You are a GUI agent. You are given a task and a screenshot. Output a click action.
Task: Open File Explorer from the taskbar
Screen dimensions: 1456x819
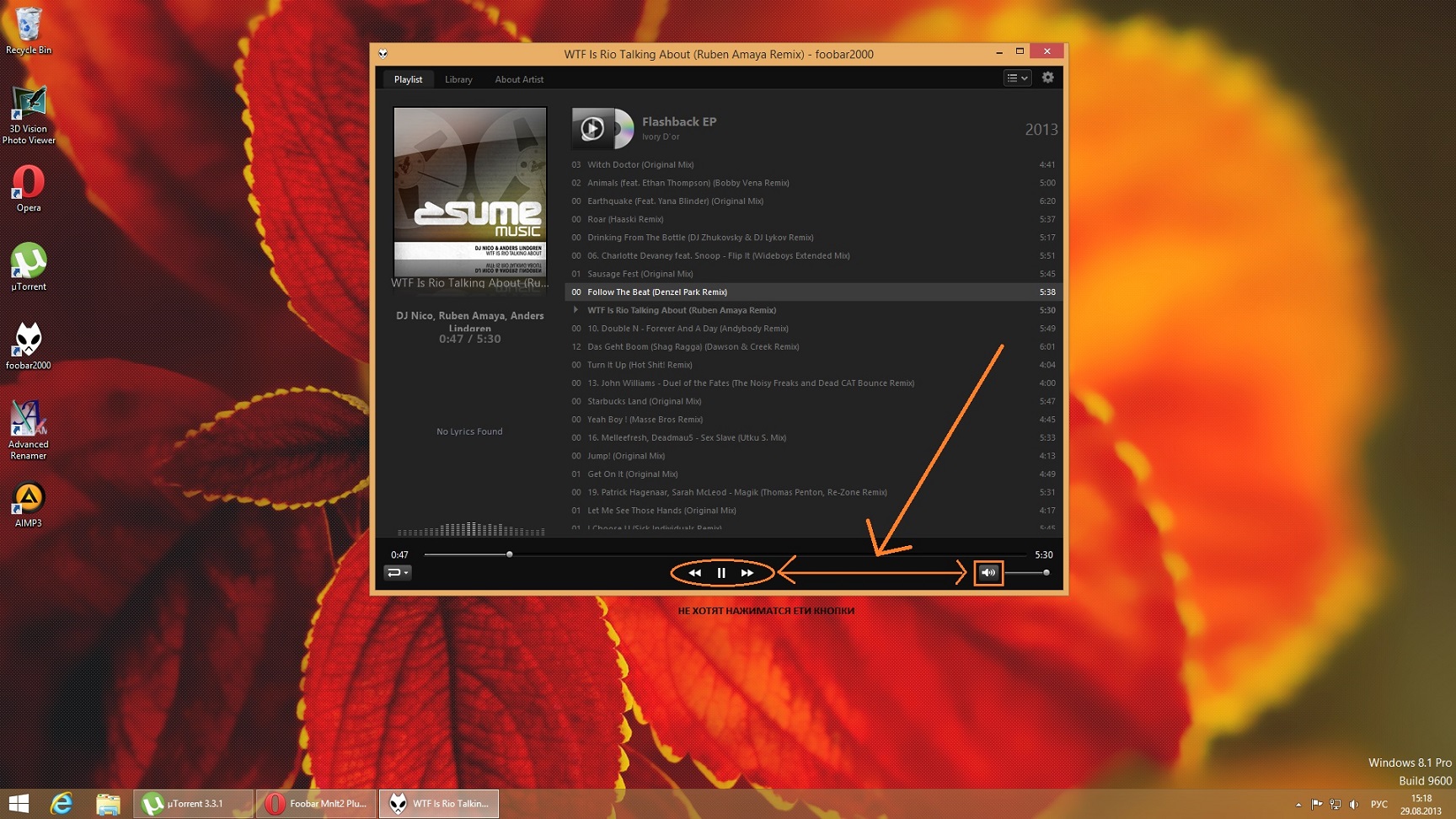[108, 804]
